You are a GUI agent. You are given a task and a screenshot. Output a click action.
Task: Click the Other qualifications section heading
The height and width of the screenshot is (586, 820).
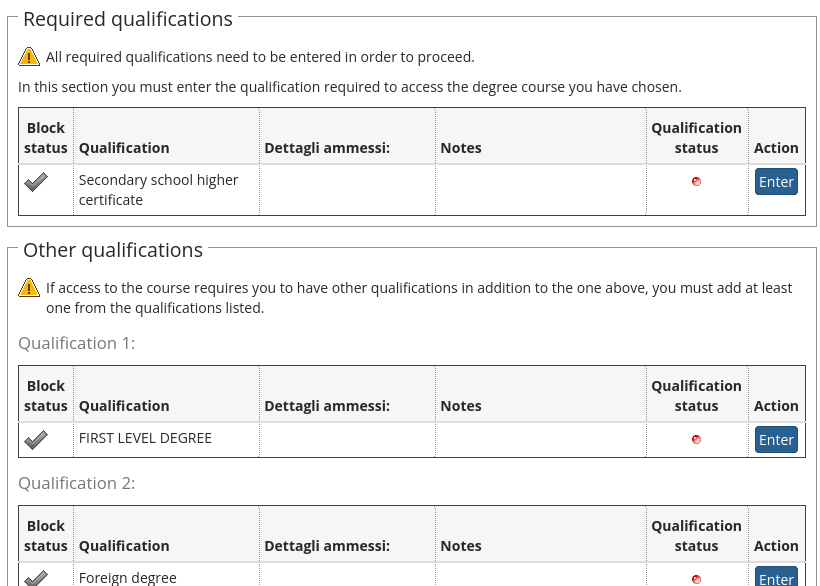point(113,250)
